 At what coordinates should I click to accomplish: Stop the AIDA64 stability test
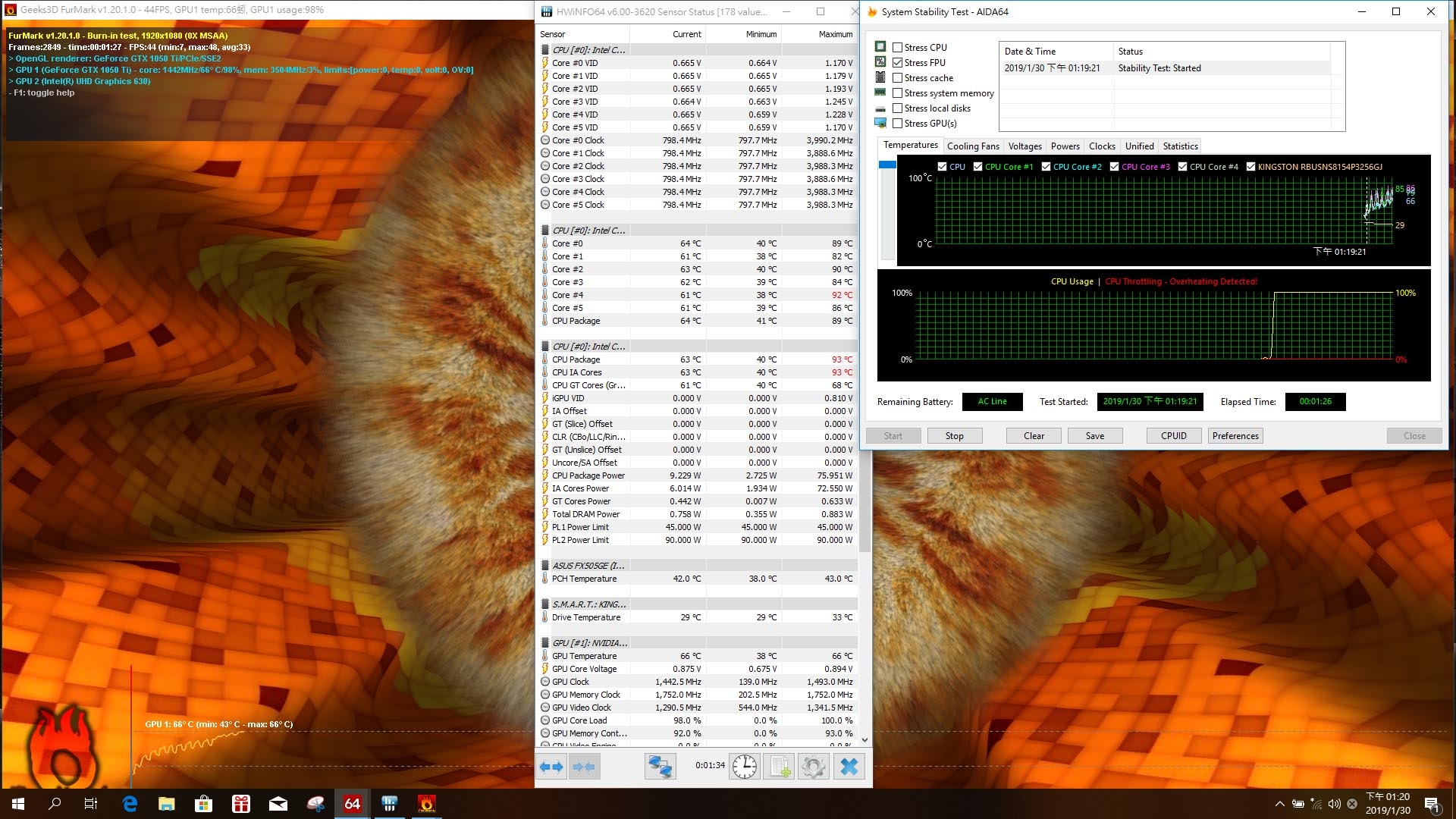point(954,436)
